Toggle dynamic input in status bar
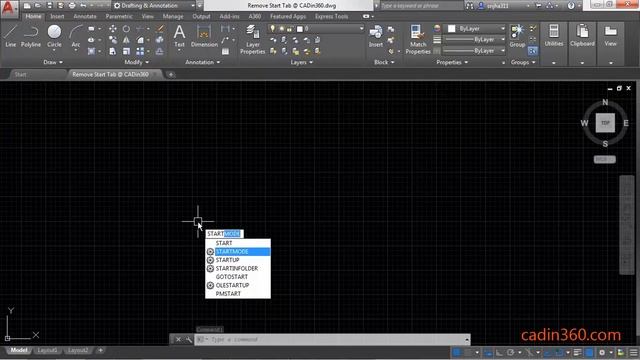 488,352
